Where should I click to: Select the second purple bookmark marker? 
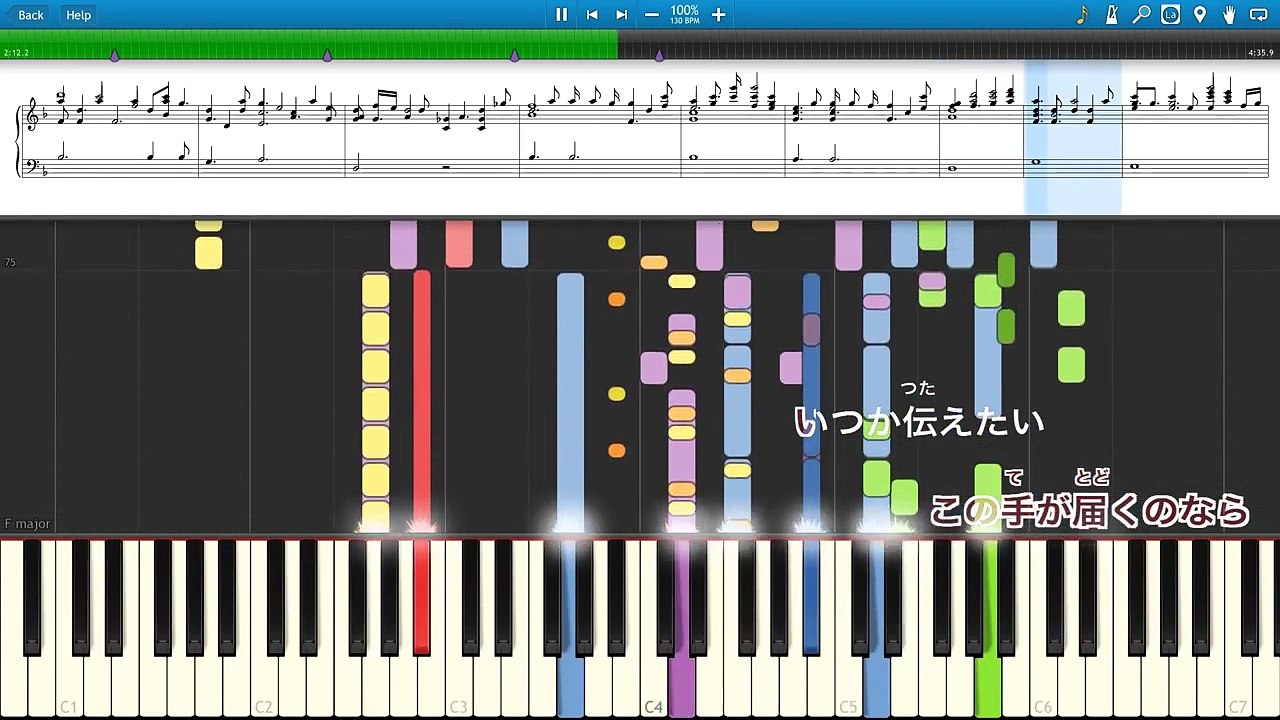tap(328, 55)
